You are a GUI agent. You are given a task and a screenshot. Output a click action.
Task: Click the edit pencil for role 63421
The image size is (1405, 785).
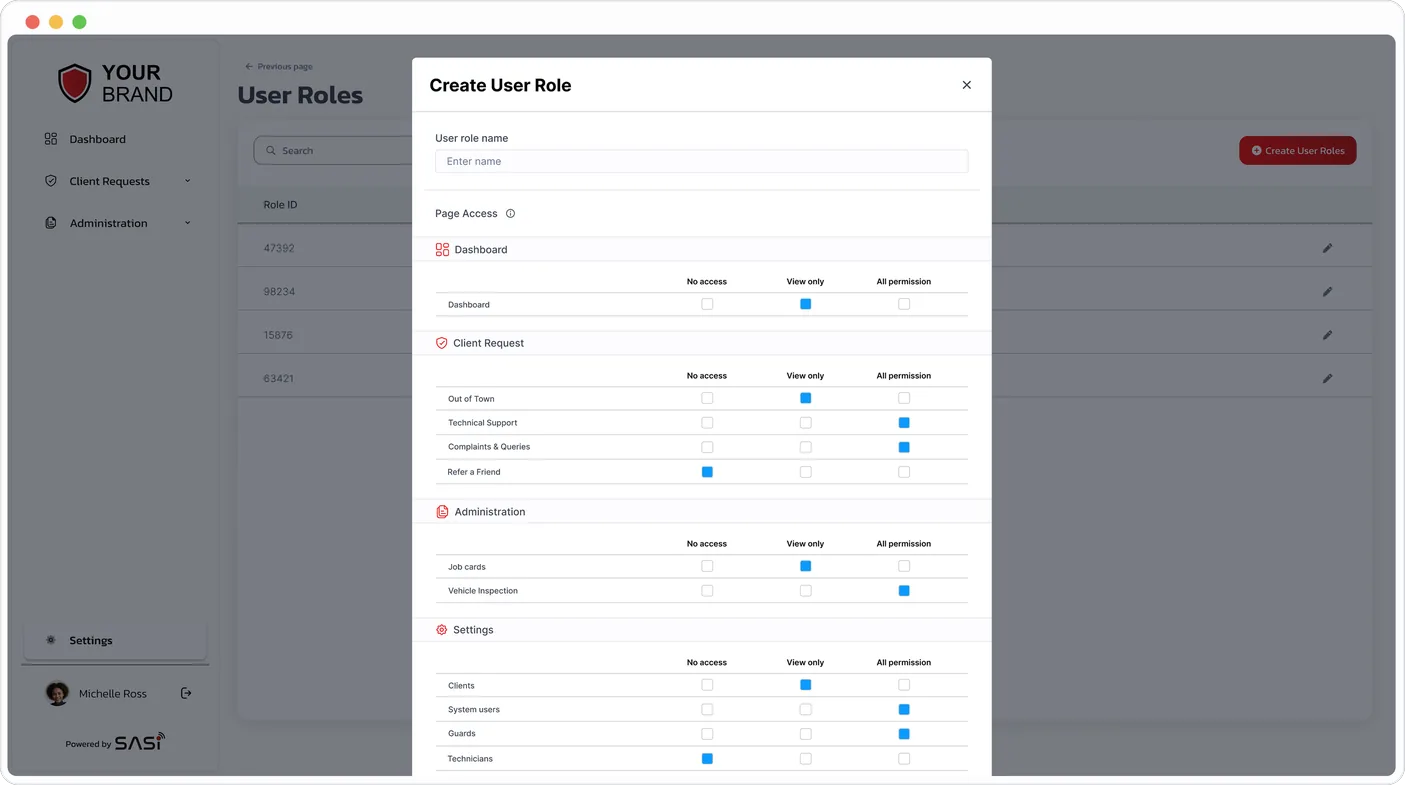pos(1327,379)
